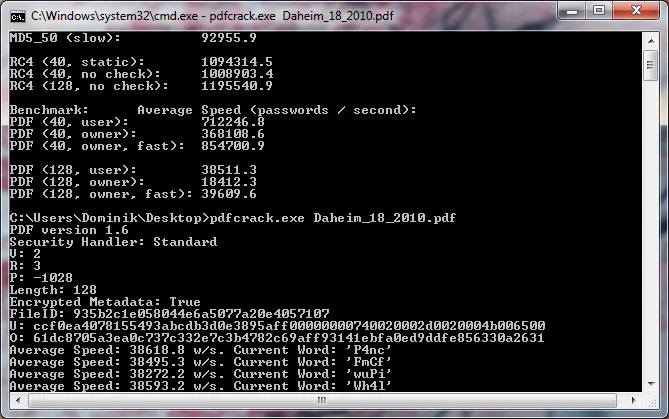Click the PDF (128, owner, fast) value 39609.6
The image size is (669, 419).
(229, 194)
